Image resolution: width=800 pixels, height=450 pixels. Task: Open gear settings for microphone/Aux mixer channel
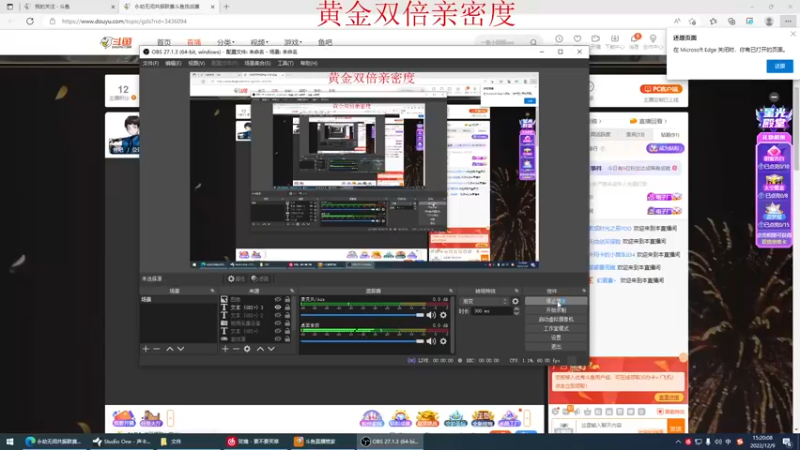(443, 315)
